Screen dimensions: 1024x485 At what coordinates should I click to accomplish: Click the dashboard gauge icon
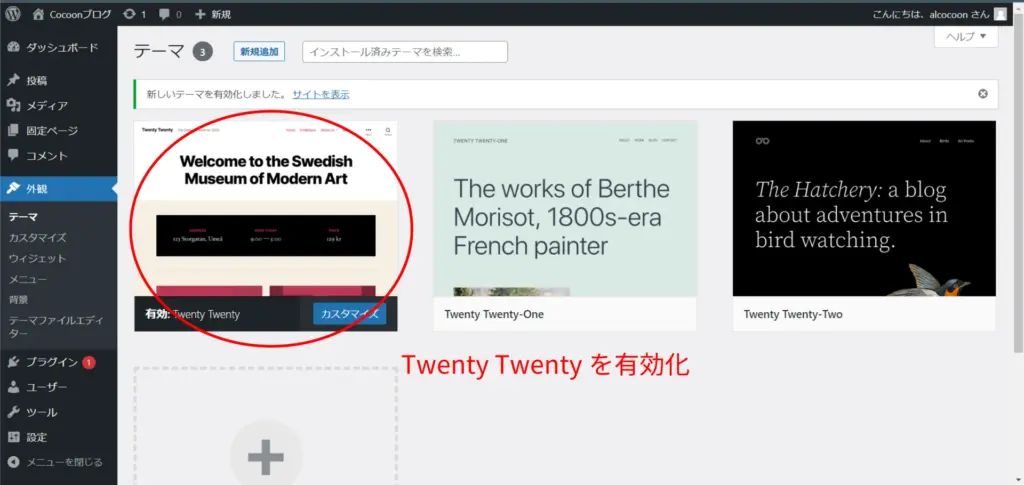pos(13,48)
